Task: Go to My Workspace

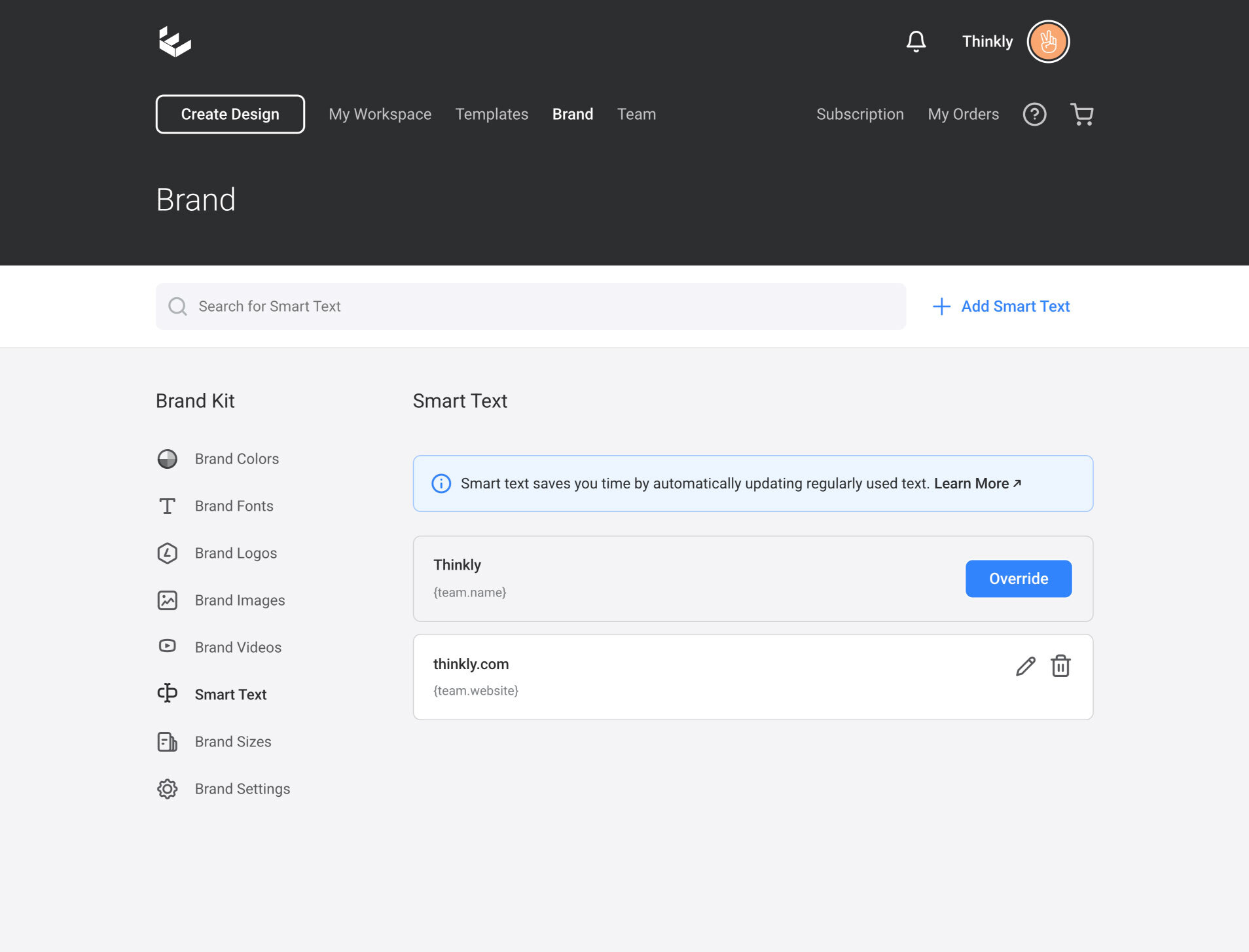Action: pos(380,115)
